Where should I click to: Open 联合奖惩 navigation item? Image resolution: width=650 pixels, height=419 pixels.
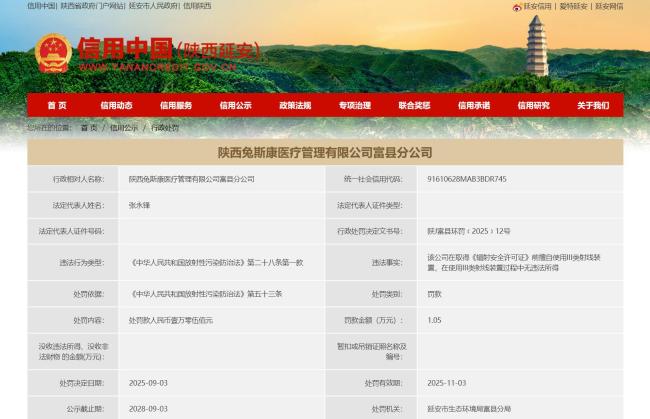click(415, 105)
